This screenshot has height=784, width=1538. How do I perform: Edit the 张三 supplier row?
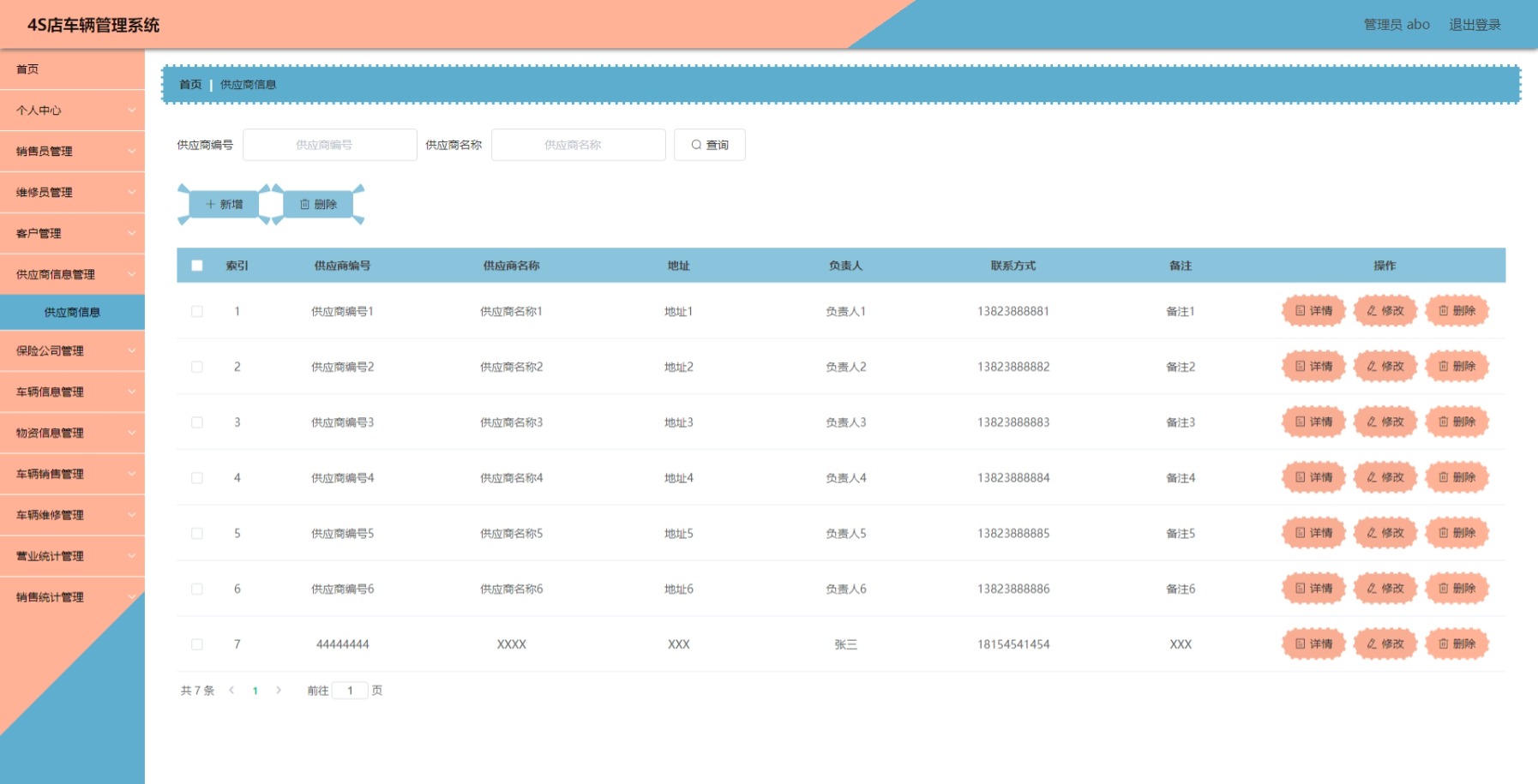tap(1385, 644)
